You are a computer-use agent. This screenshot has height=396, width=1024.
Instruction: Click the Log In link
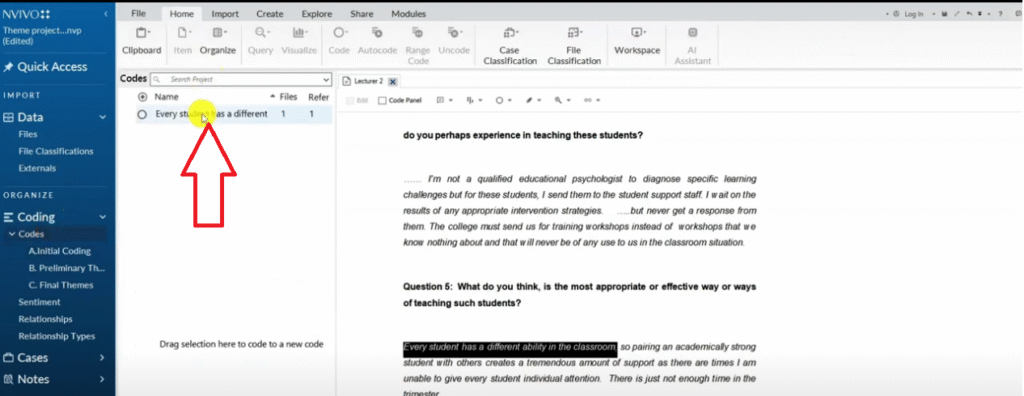point(914,14)
